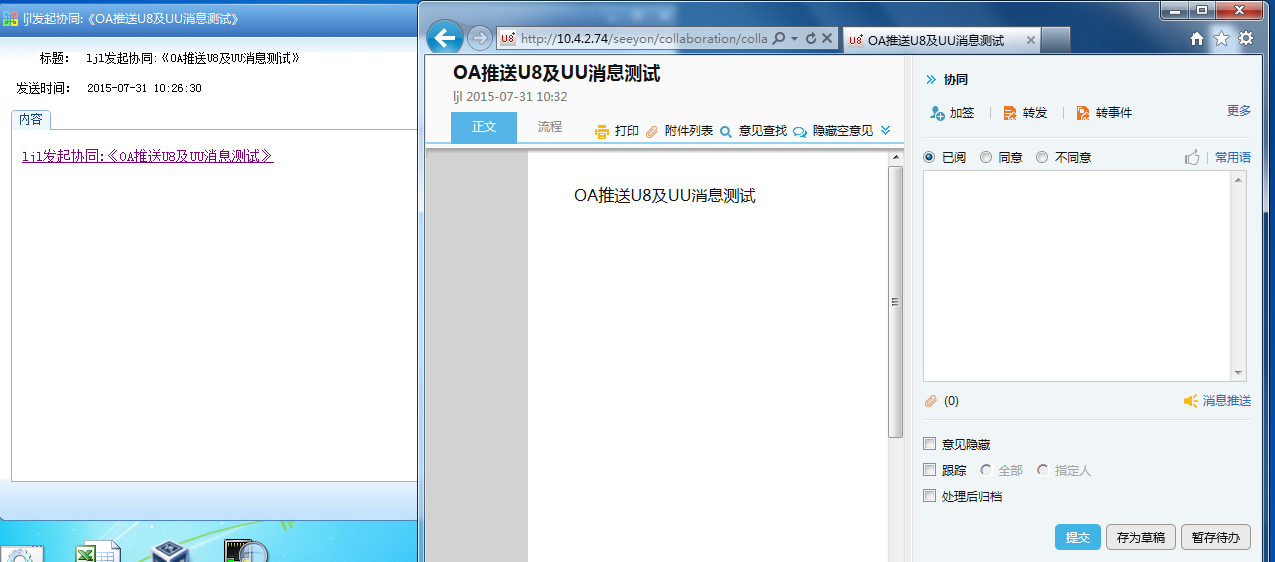The width and height of the screenshot is (1275, 562).
Task: Select the 不同意 (disagree) radio button
Action: (x=1042, y=157)
